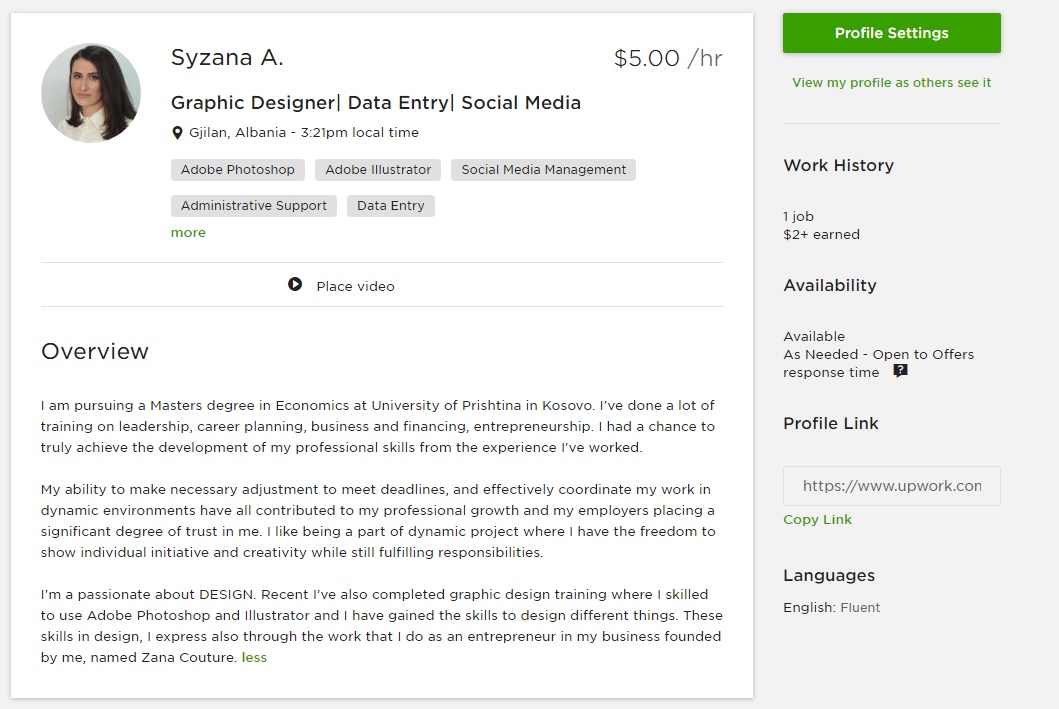Click the response time help icon
Viewport: 1059px width, 709px height.
pos(900,371)
